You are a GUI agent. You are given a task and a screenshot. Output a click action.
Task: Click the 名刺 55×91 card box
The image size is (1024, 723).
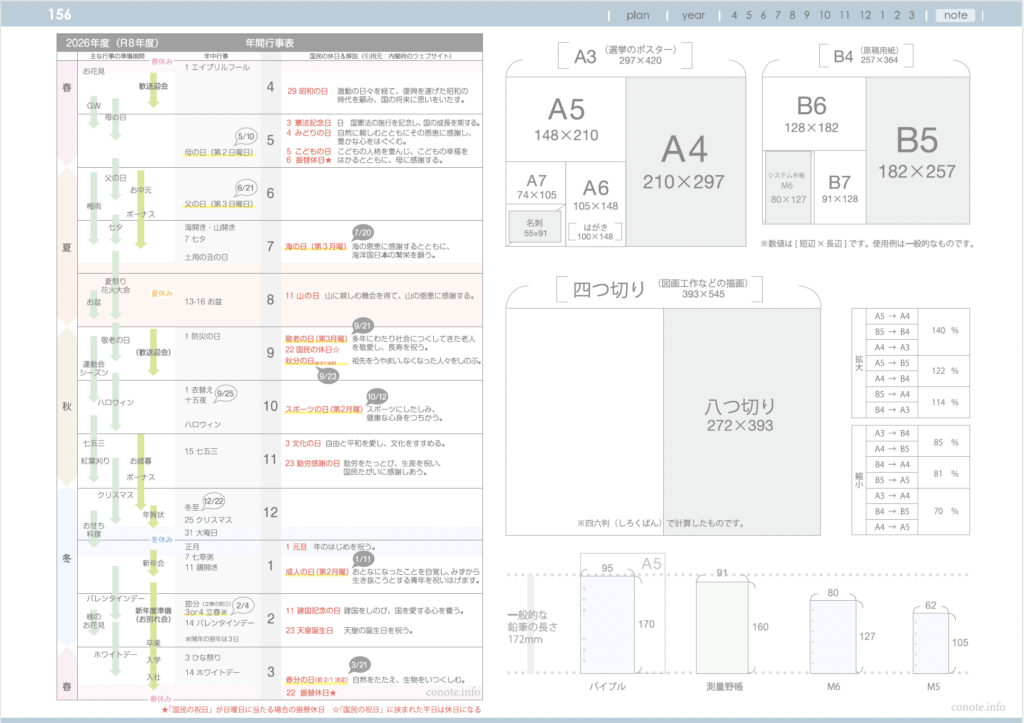[x=535, y=229]
